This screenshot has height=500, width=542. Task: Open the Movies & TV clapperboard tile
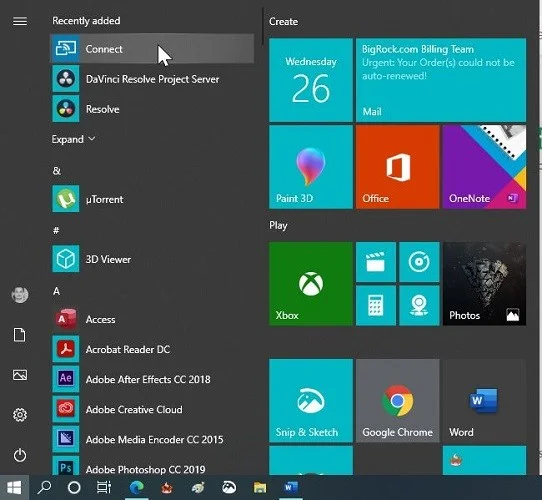(x=376, y=262)
